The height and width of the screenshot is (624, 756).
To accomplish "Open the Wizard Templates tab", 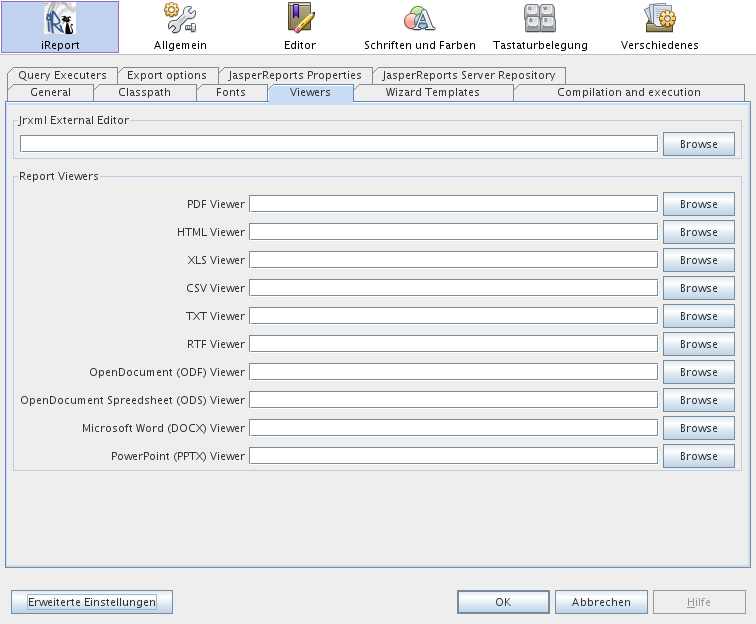I will coord(432,92).
